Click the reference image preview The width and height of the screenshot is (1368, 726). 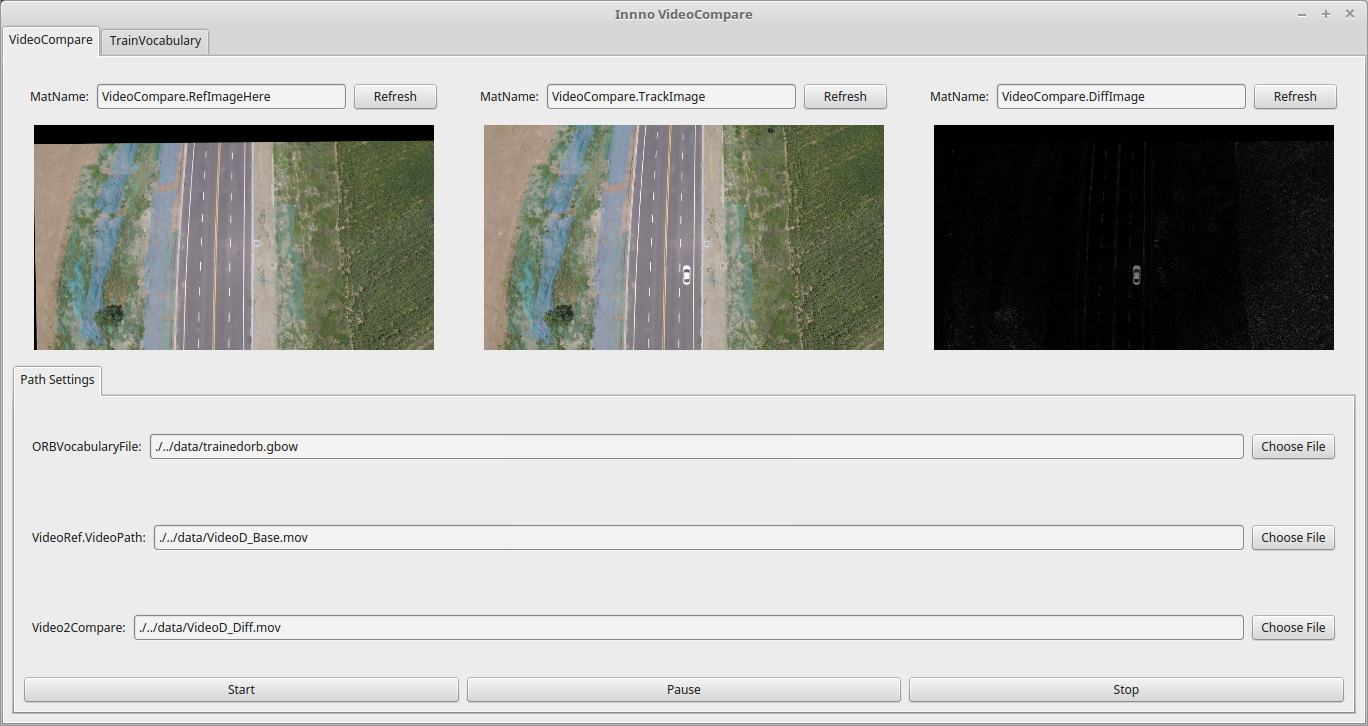click(x=234, y=237)
